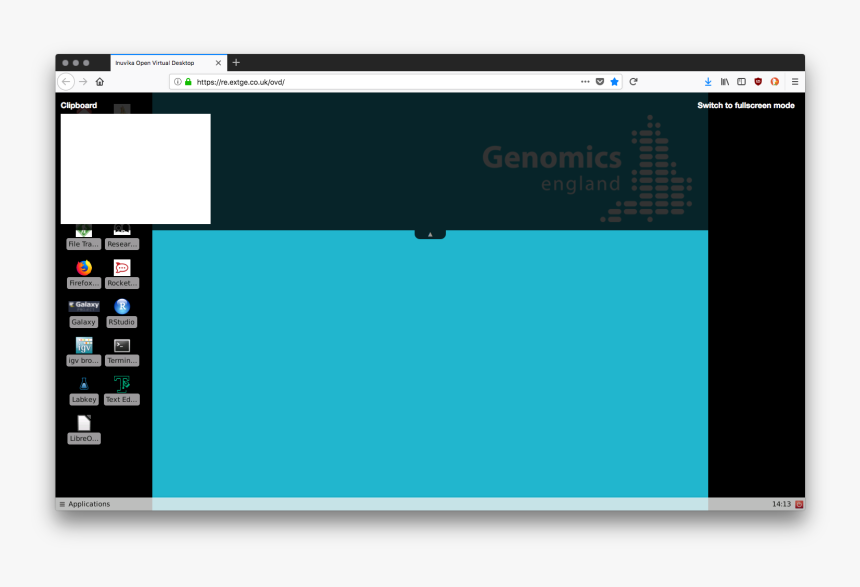Open a new browser tab with plus
The width and height of the screenshot is (860, 587).
236,63
